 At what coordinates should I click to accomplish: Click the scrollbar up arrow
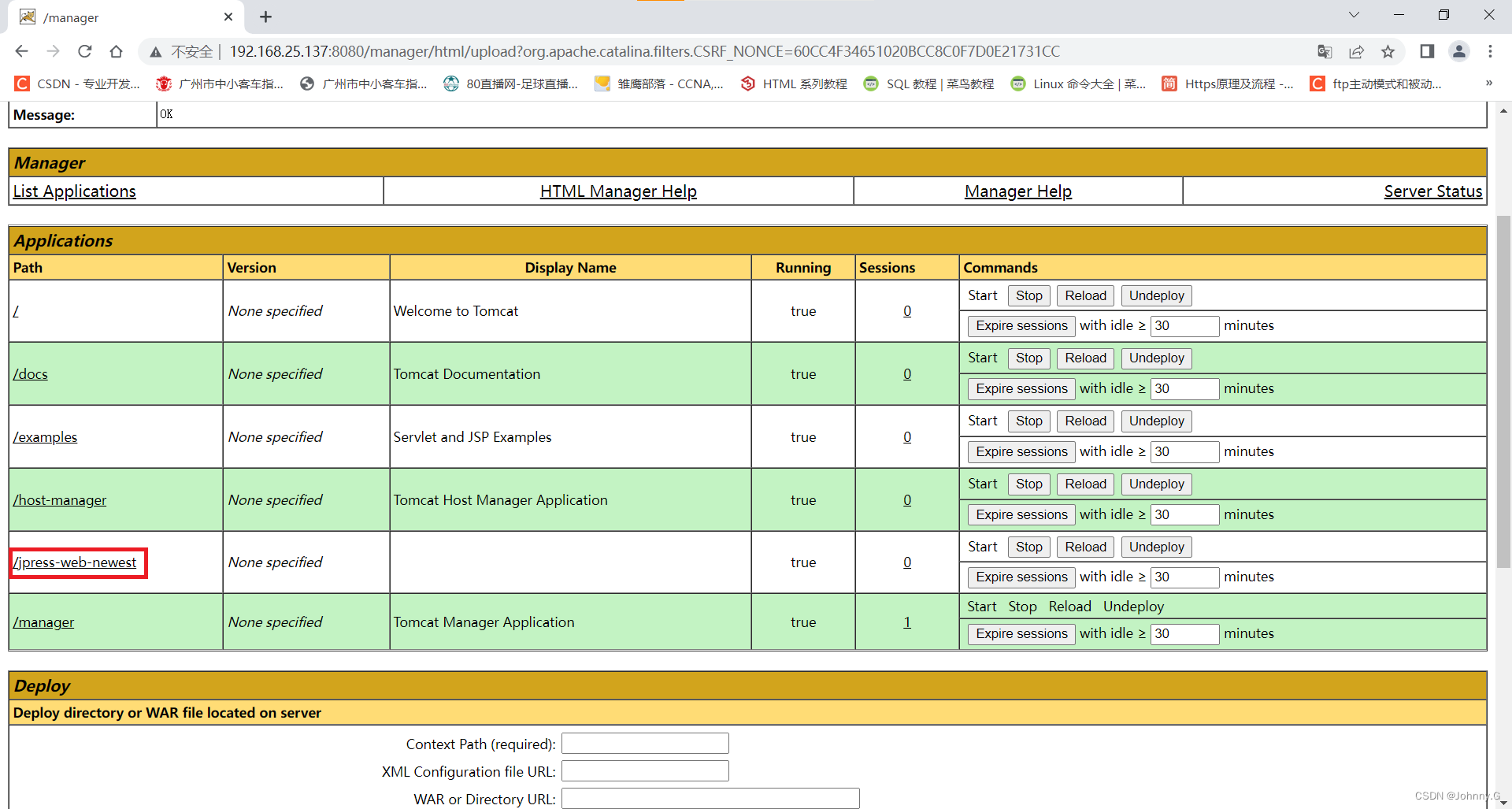pos(1503,111)
